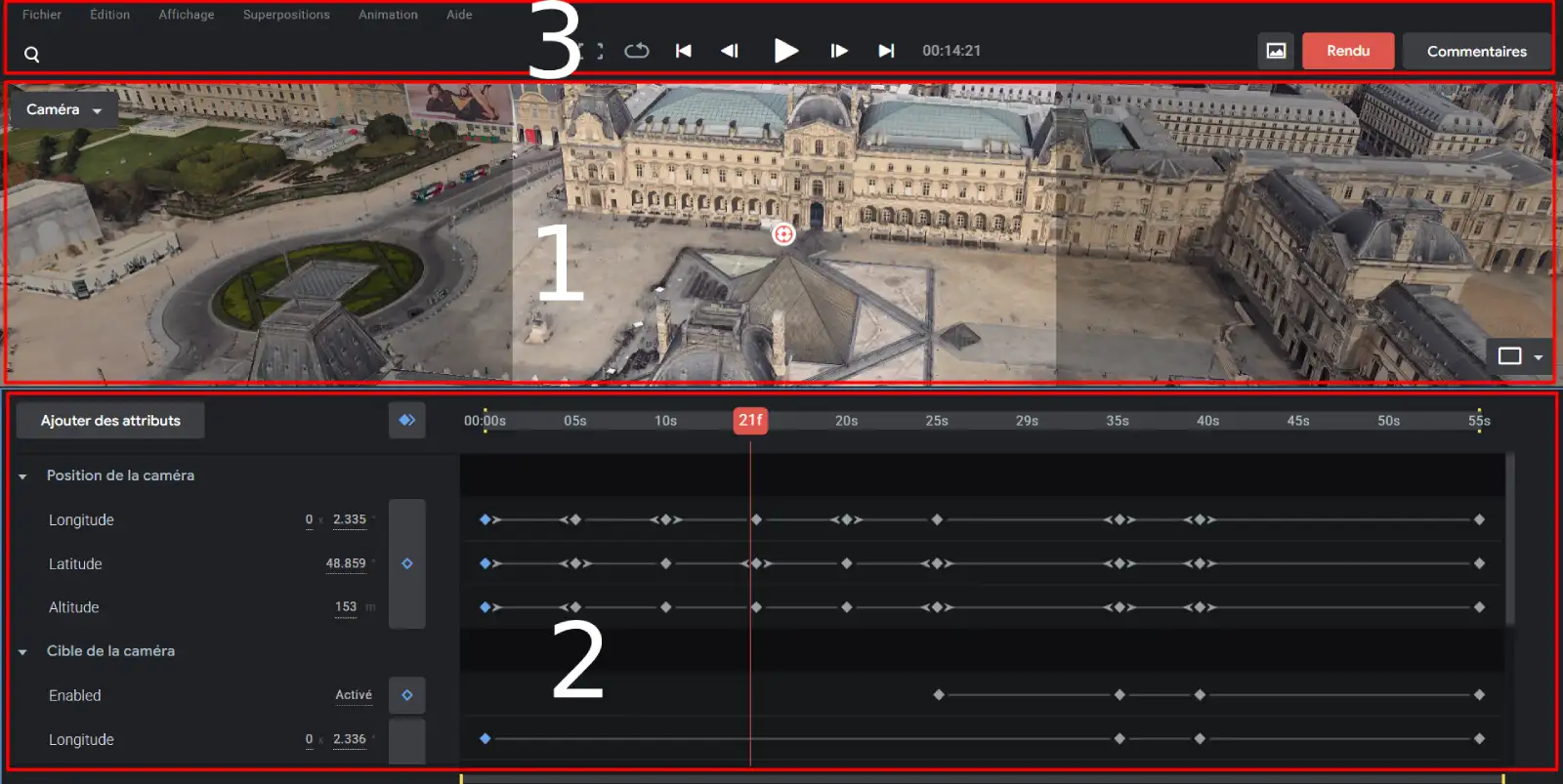Click Cible Longitude value 2.336
Image resolution: width=1563 pixels, height=784 pixels.
click(349, 739)
